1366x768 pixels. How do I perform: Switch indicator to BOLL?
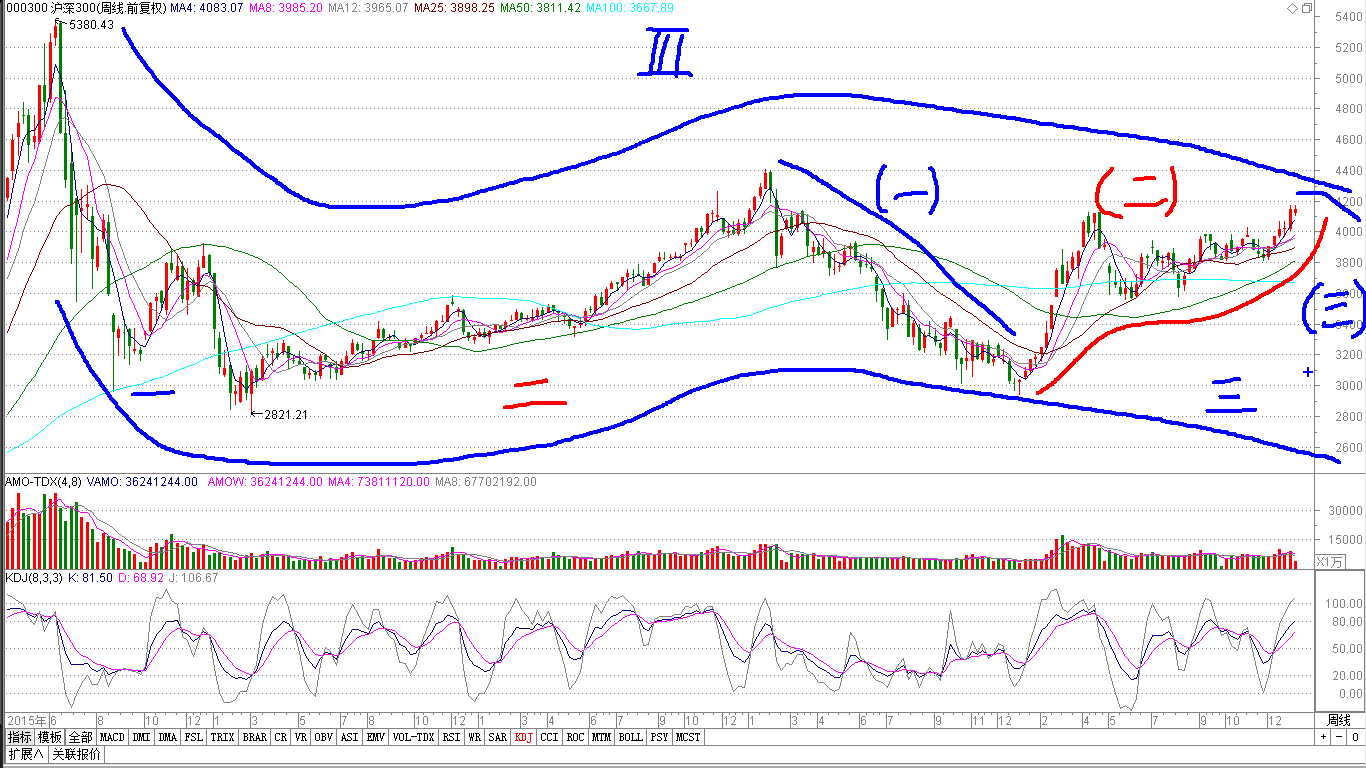(x=631, y=737)
